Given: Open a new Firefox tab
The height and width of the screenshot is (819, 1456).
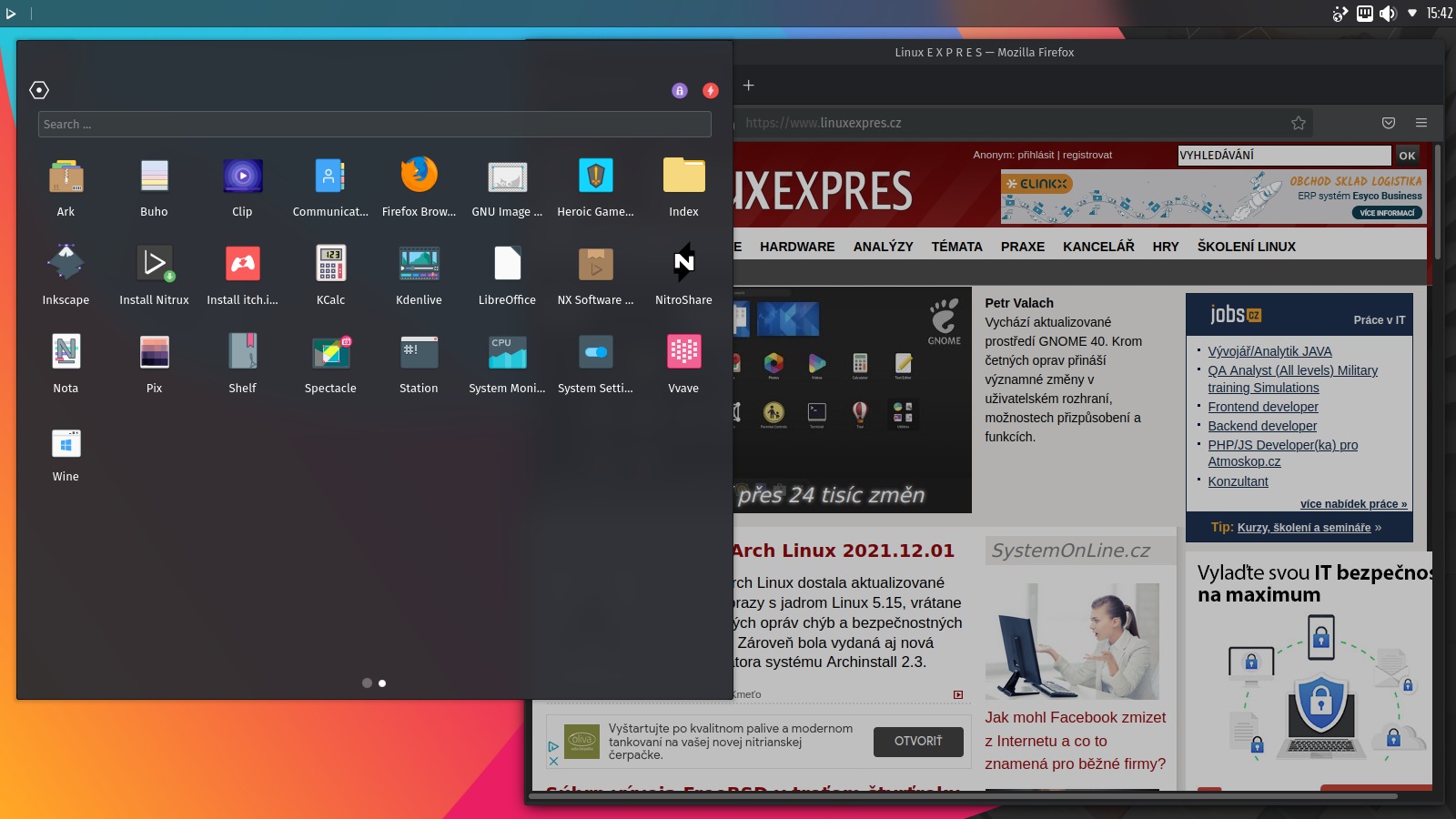Looking at the screenshot, I should pos(748,86).
